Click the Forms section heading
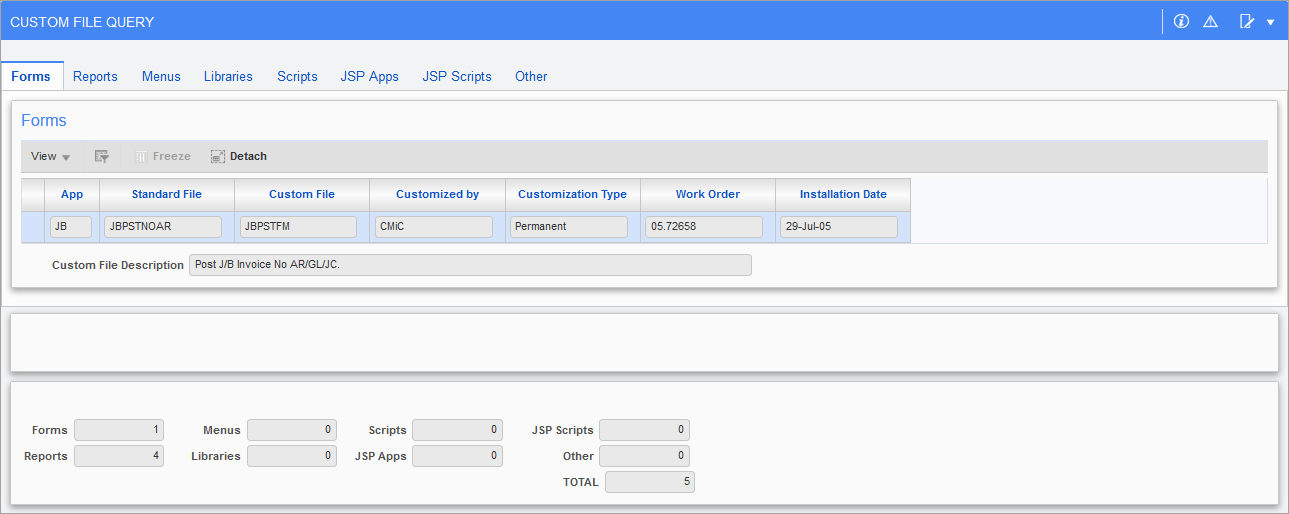Screen dimensions: 1289x514 (x=44, y=121)
